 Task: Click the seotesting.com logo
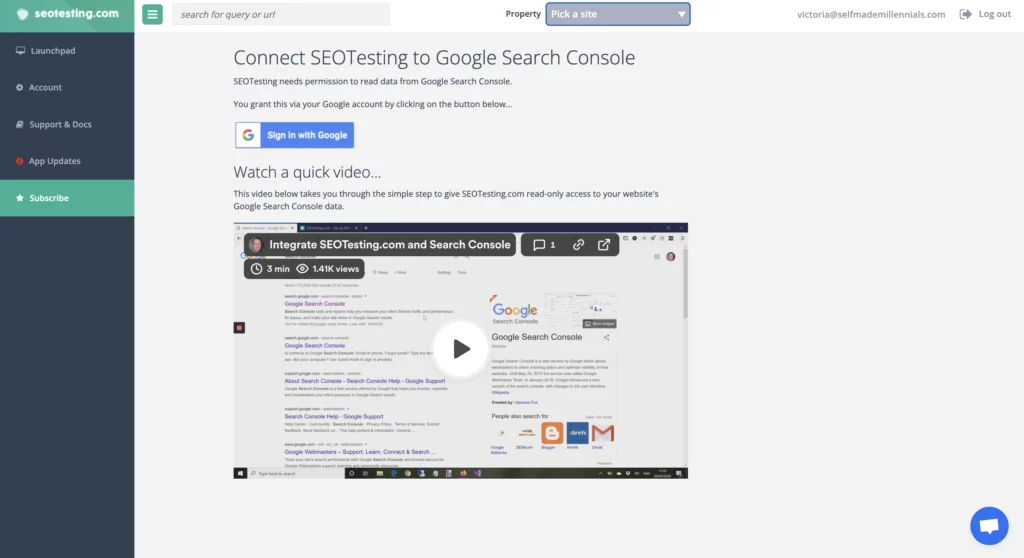[67, 14]
